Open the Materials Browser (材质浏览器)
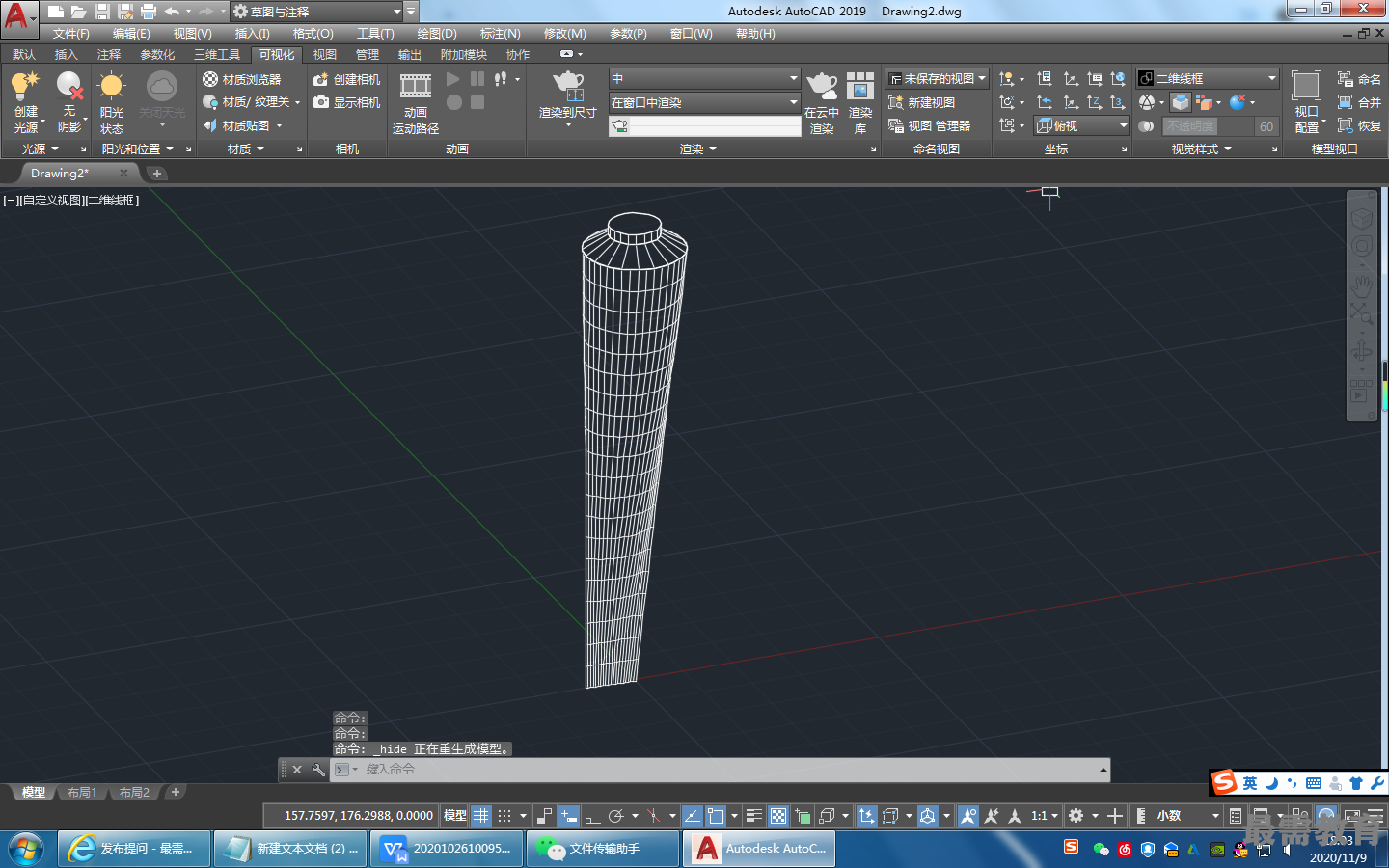This screenshot has width=1389, height=868. [x=241, y=79]
